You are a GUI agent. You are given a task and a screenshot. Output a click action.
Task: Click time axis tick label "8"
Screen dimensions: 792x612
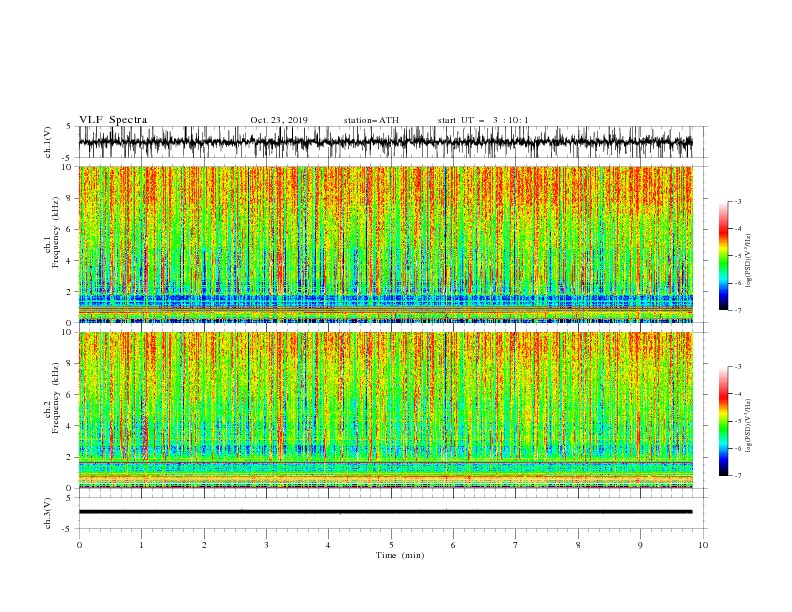578,545
